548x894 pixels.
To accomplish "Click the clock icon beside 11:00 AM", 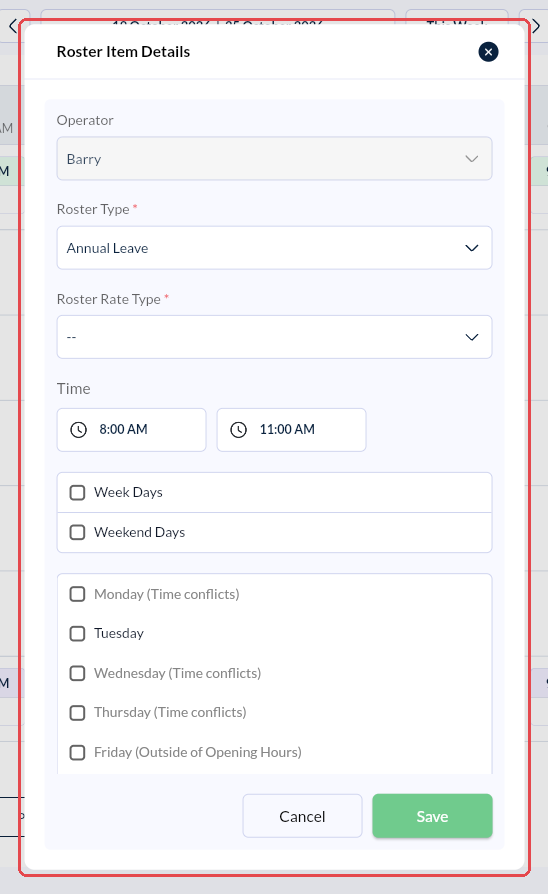I will pos(238,429).
